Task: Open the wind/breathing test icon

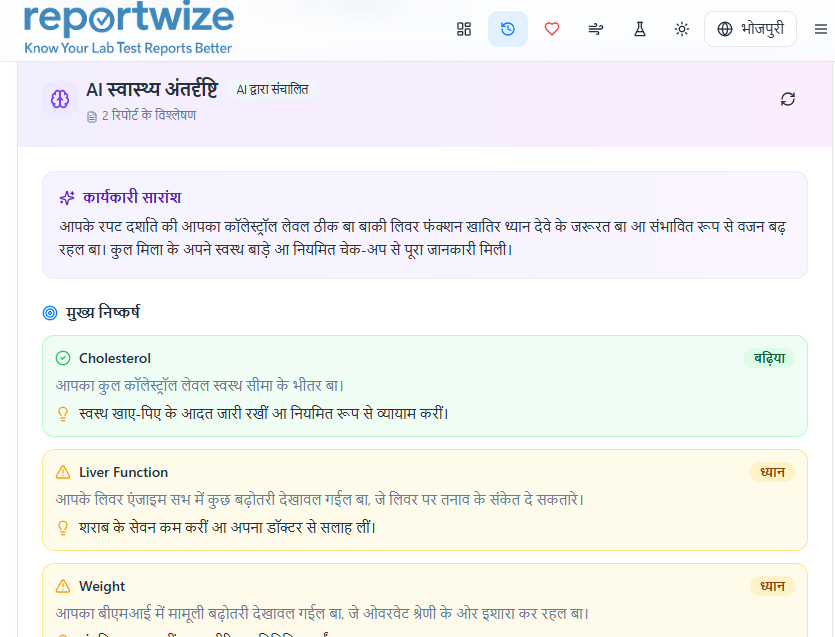Action: pos(595,29)
